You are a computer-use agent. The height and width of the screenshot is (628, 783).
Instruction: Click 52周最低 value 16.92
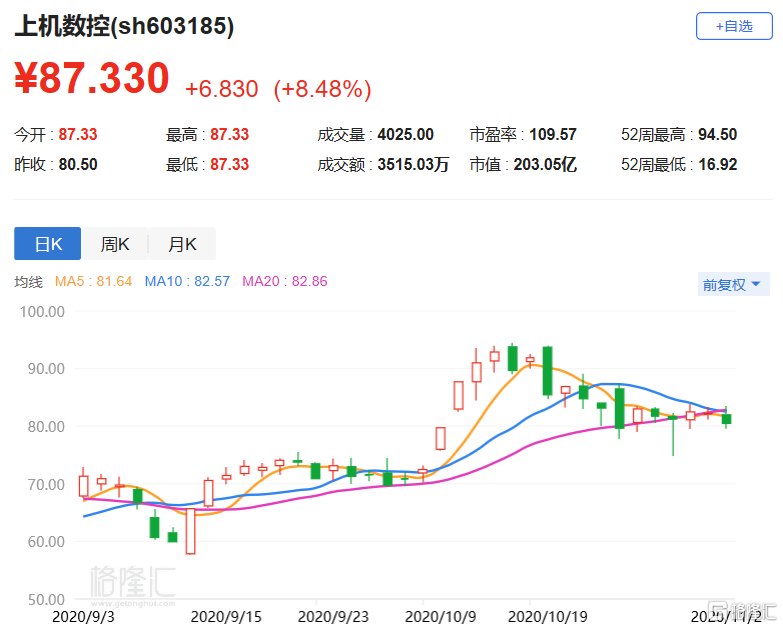click(718, 164)
